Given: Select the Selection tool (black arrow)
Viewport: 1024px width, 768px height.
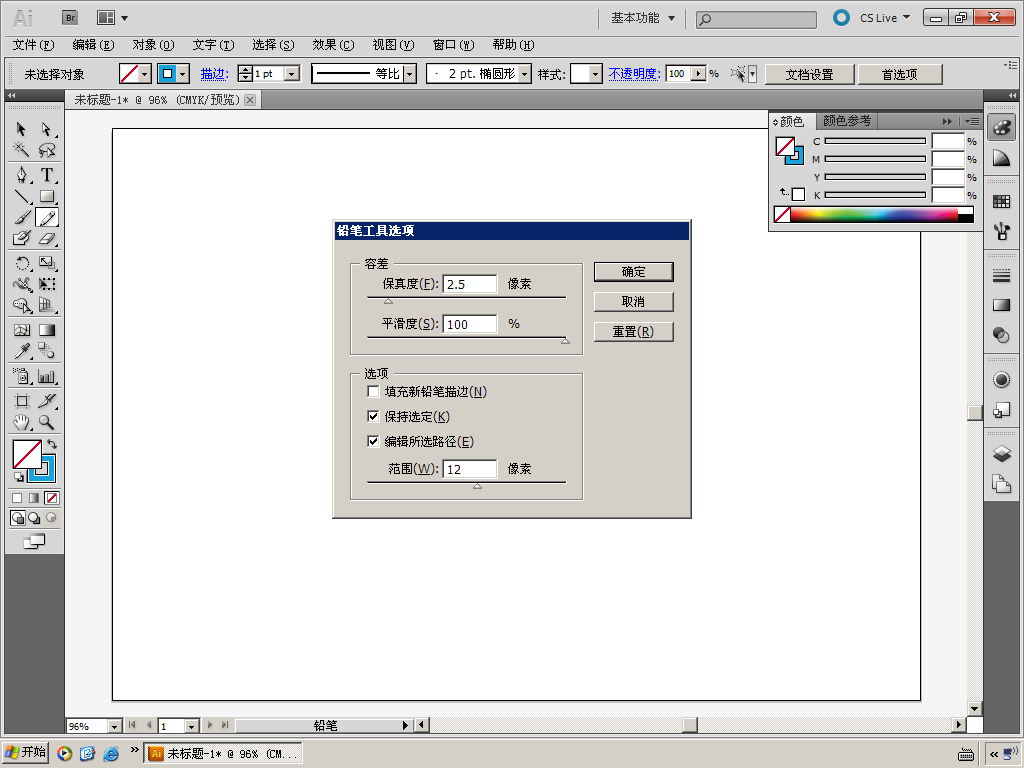Looking at the screenshot, I should [x=21, y=129].
